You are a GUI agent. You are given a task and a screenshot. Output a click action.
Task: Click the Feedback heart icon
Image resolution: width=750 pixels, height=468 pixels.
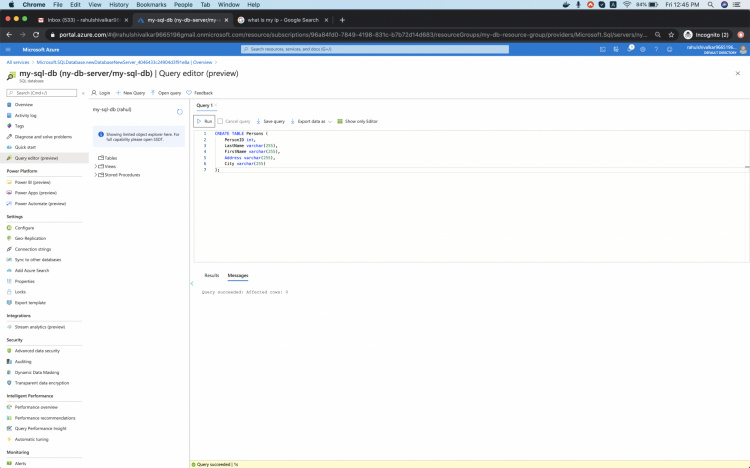point(189,92)
